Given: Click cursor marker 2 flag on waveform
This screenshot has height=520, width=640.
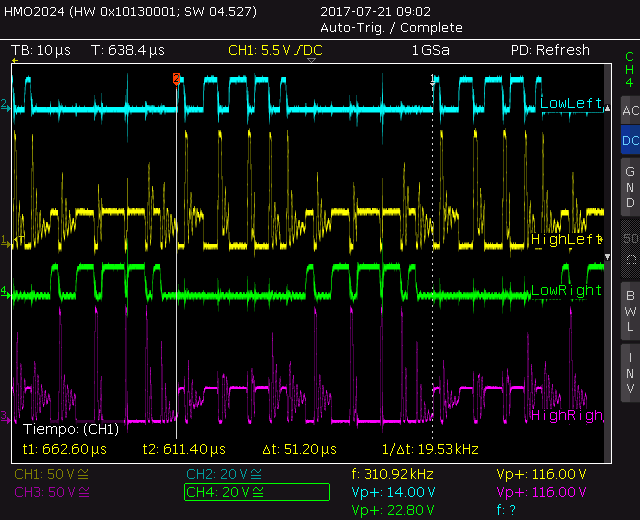Looking at the screenshot, I should 176,78.
